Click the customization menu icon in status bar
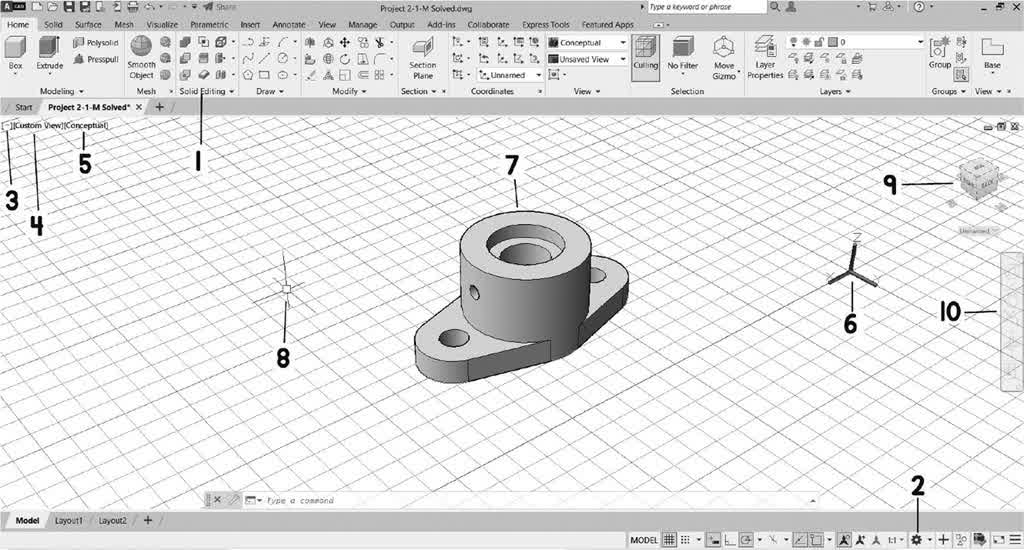1024x550 pixels. [1015, 540]
